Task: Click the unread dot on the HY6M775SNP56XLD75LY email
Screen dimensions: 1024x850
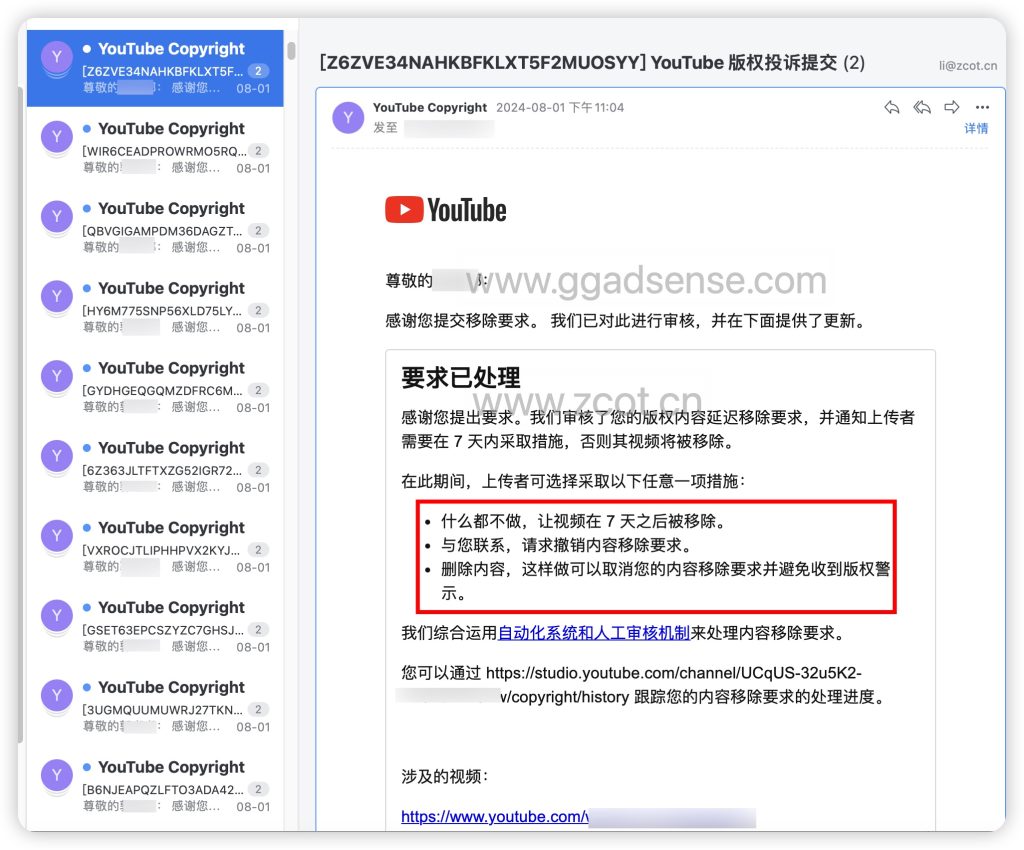Action: 87,288
